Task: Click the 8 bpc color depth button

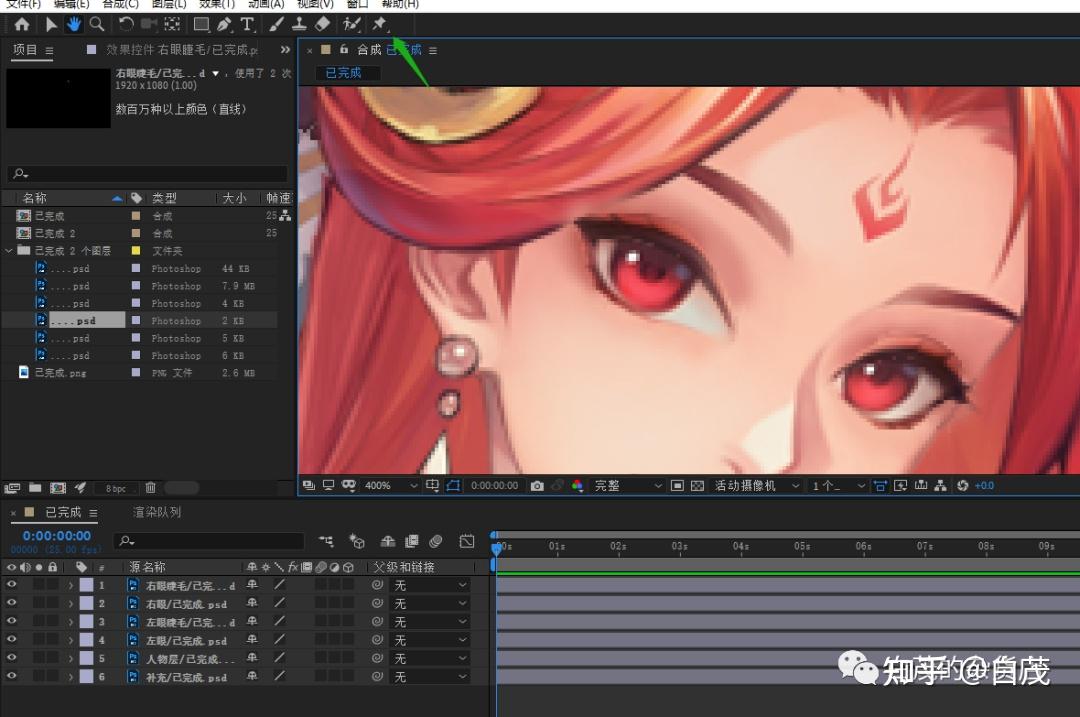Action: 116,488
